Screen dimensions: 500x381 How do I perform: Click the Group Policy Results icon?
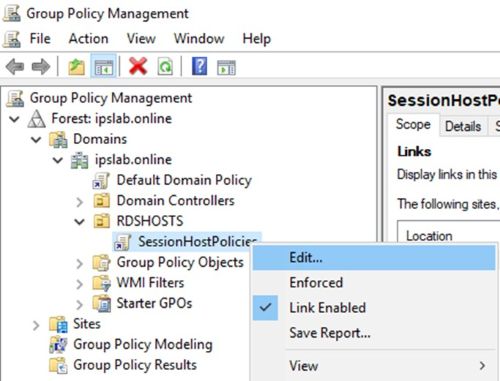click(58, 365)
